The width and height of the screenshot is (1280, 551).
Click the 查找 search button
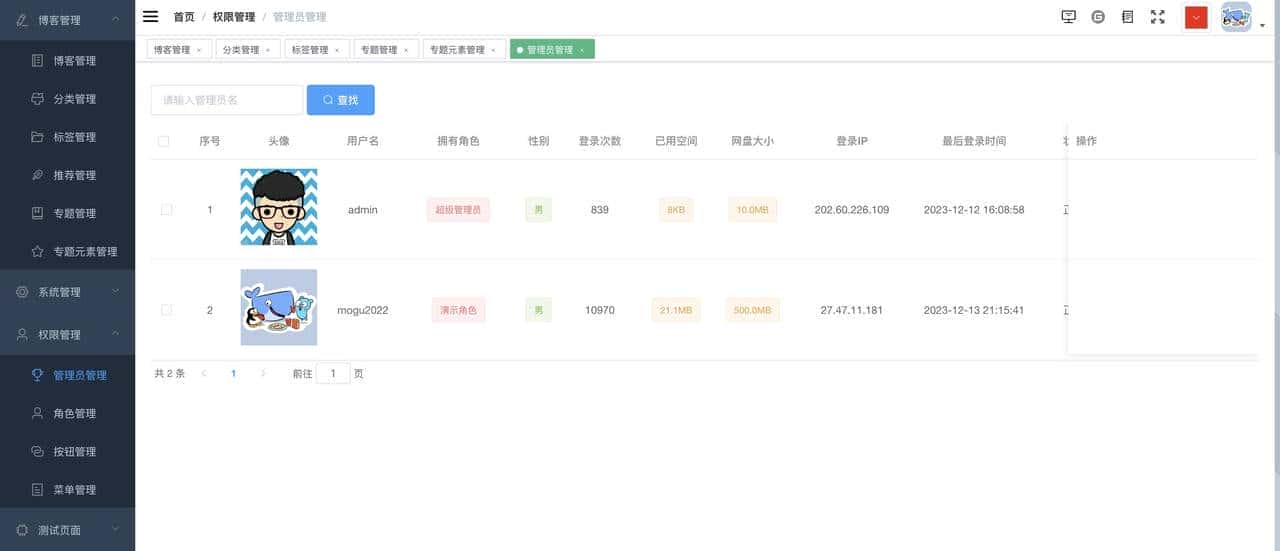(x=341, y=100)
